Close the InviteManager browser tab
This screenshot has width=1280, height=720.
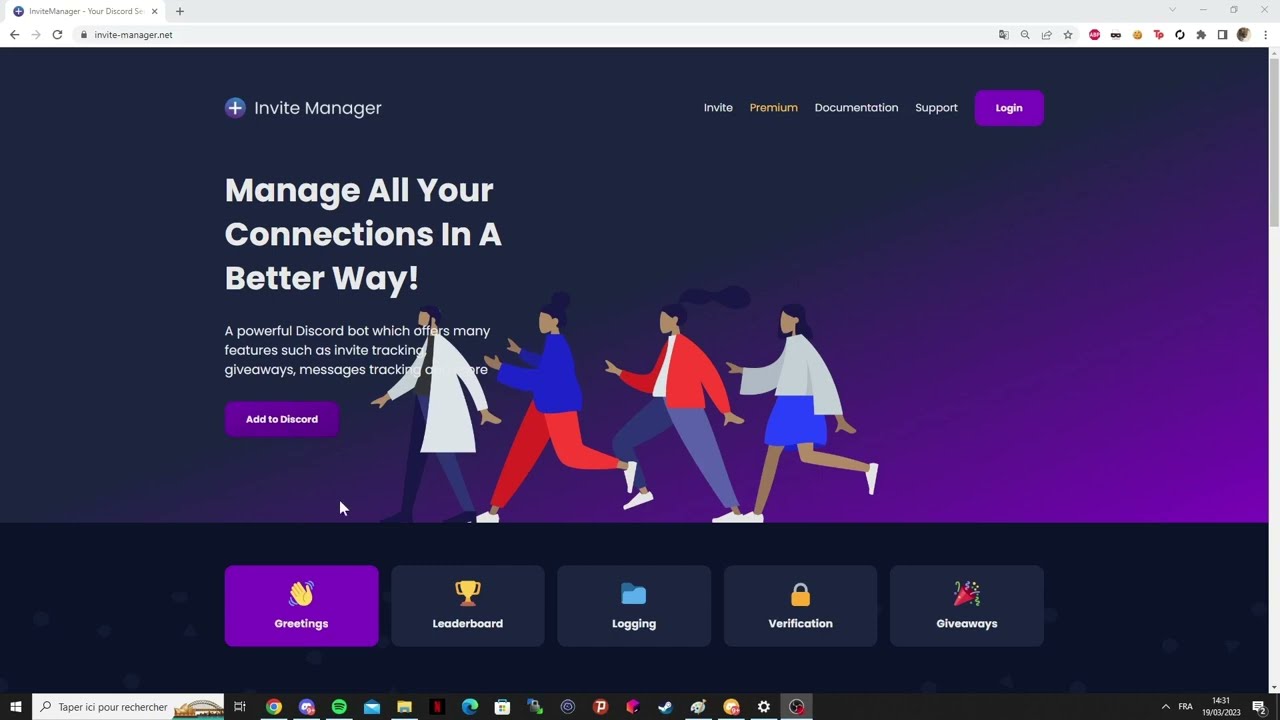coord(154,11)
